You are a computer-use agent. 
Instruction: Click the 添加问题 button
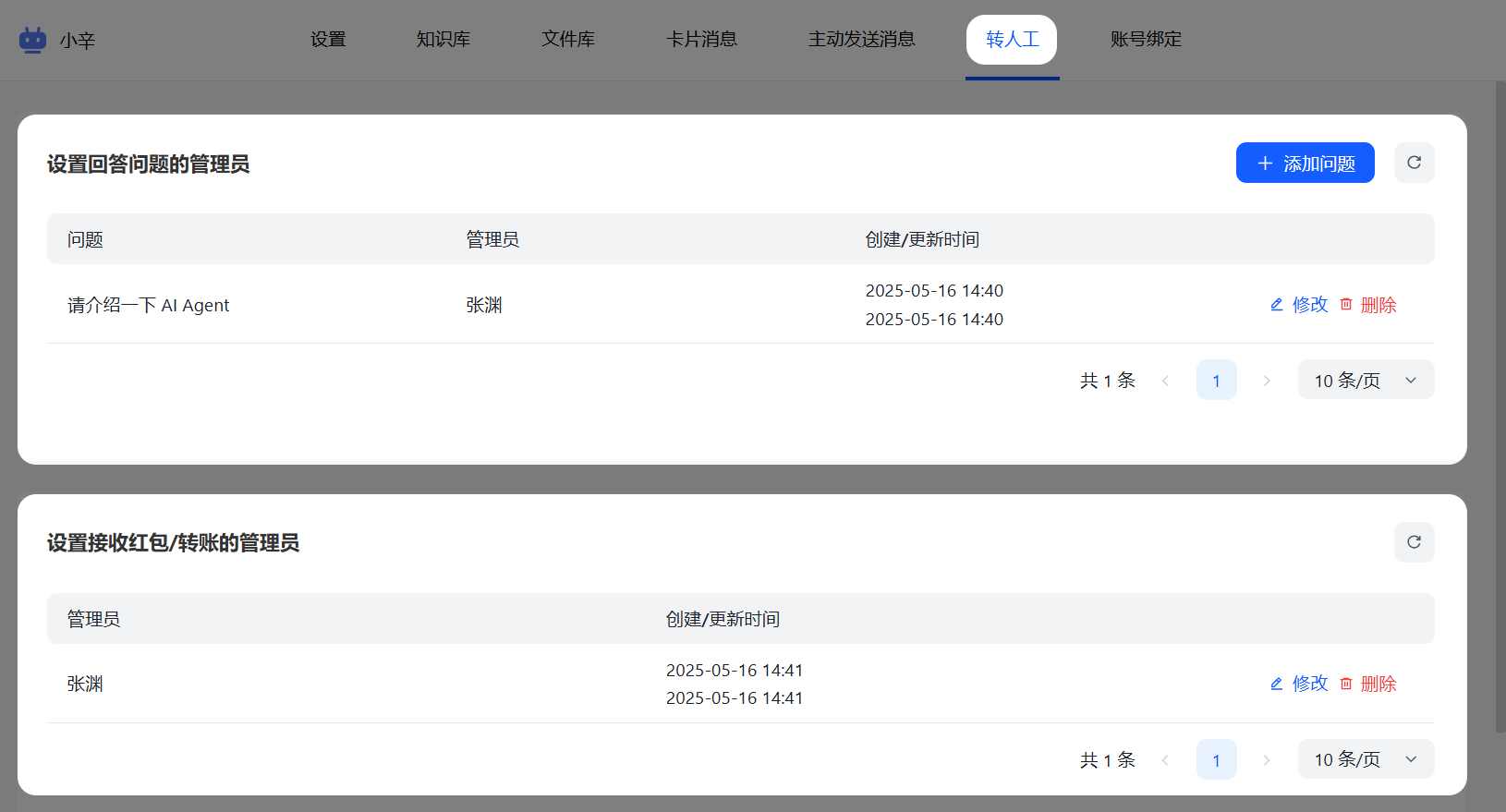pos(1305,164)
